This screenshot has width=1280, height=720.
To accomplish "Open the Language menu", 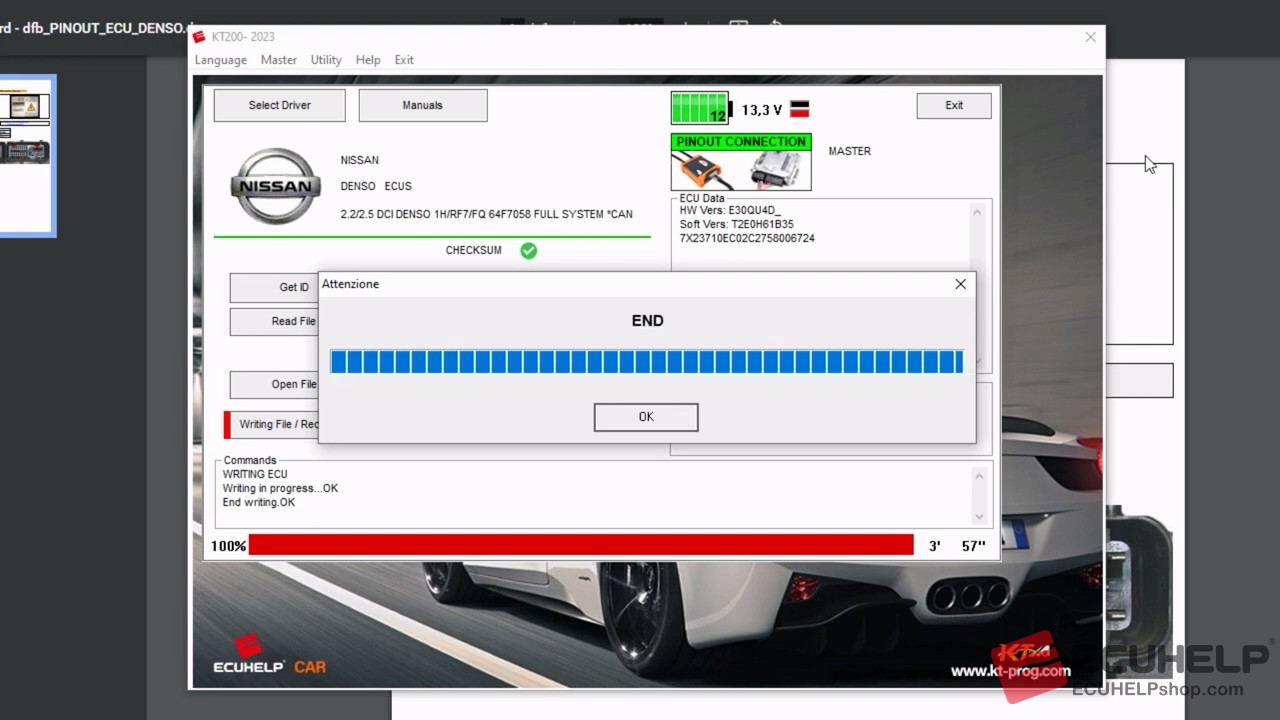I will click(x=220, y=60).
